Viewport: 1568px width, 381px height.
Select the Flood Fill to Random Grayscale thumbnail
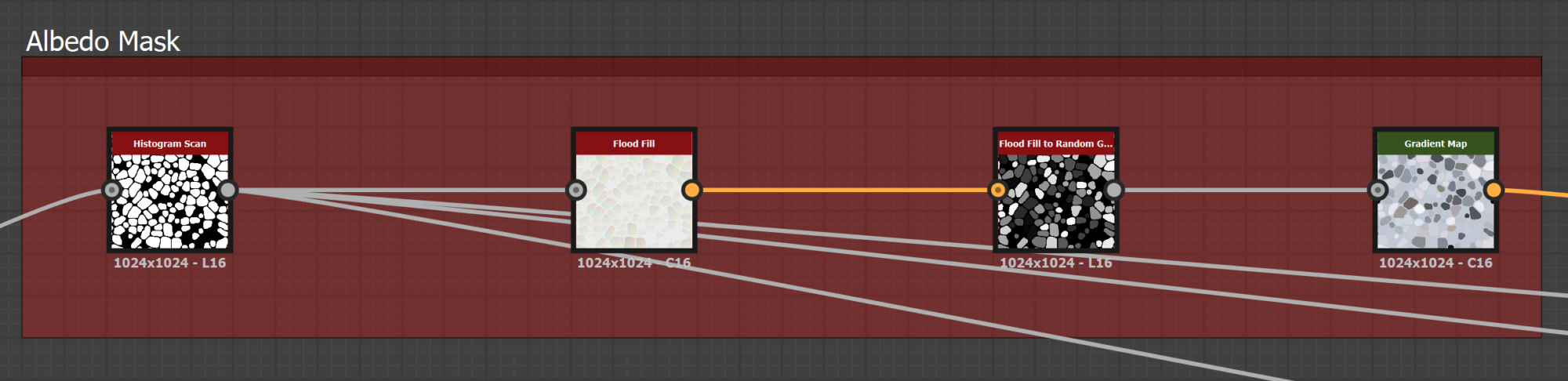[1056, 201]
